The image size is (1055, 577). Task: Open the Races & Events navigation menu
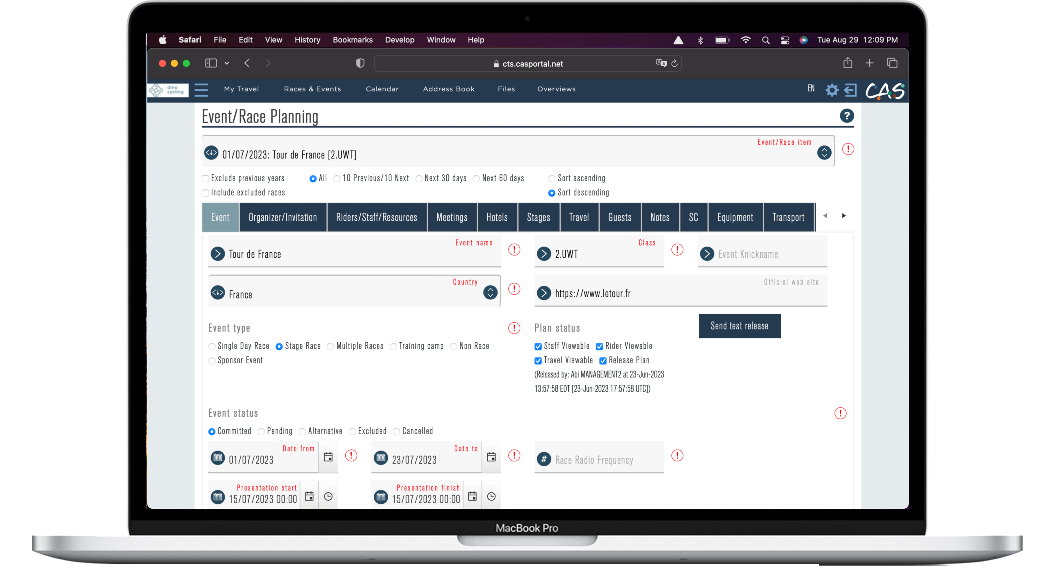pyautogui.click(x=312, y=89)
